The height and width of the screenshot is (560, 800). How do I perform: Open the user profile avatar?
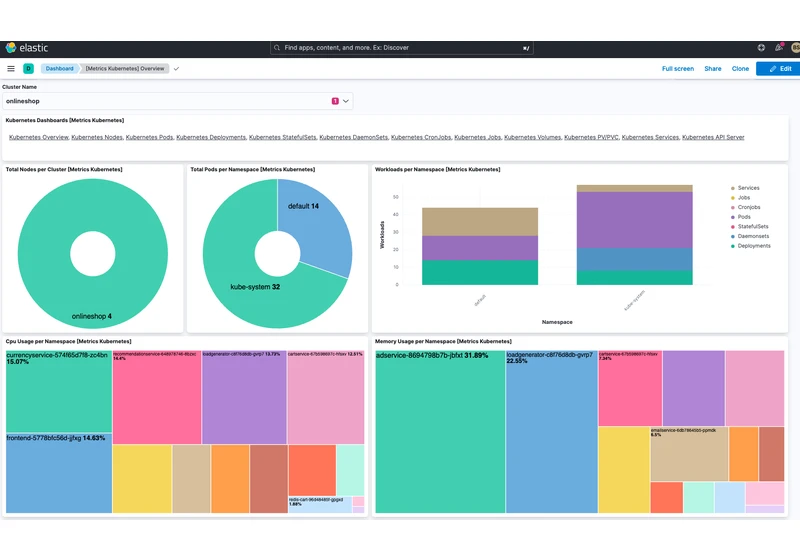pyautogui.click(x=795, y=47)
